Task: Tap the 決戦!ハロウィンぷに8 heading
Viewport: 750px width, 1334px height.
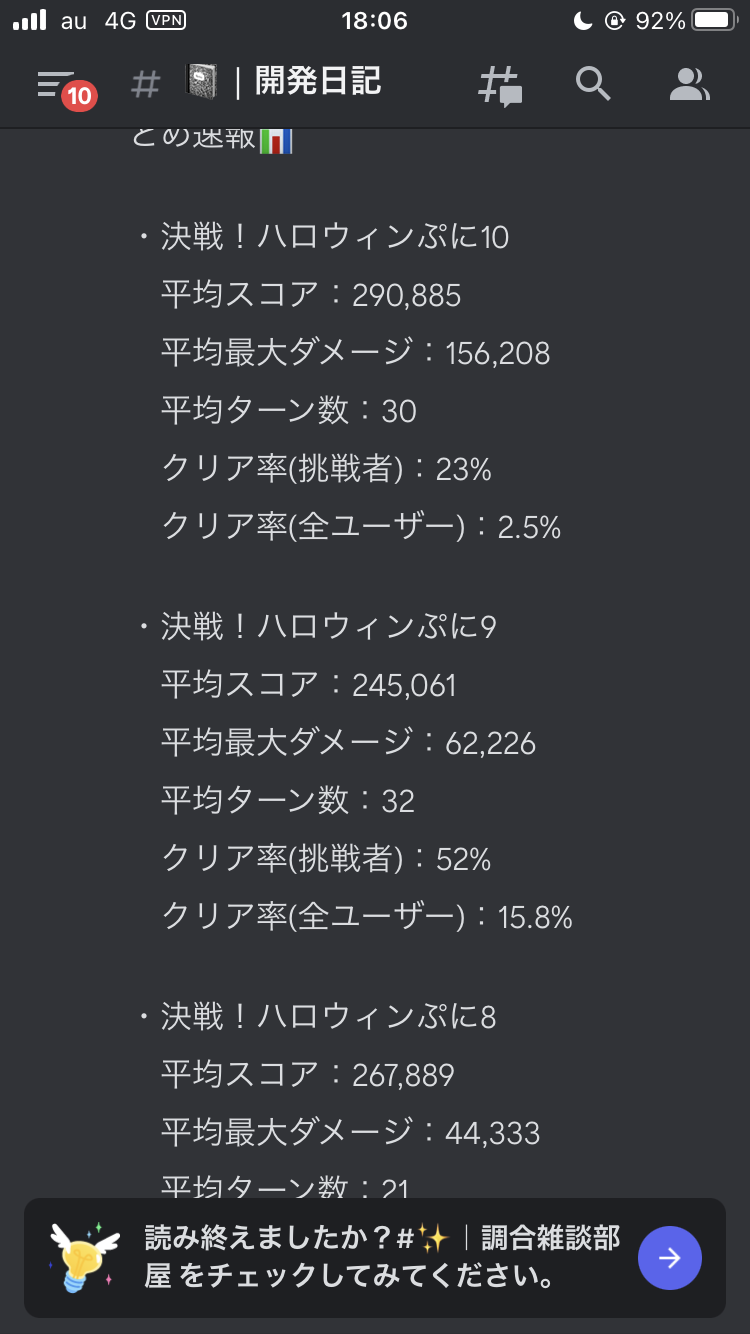Action: [329, 1017]
